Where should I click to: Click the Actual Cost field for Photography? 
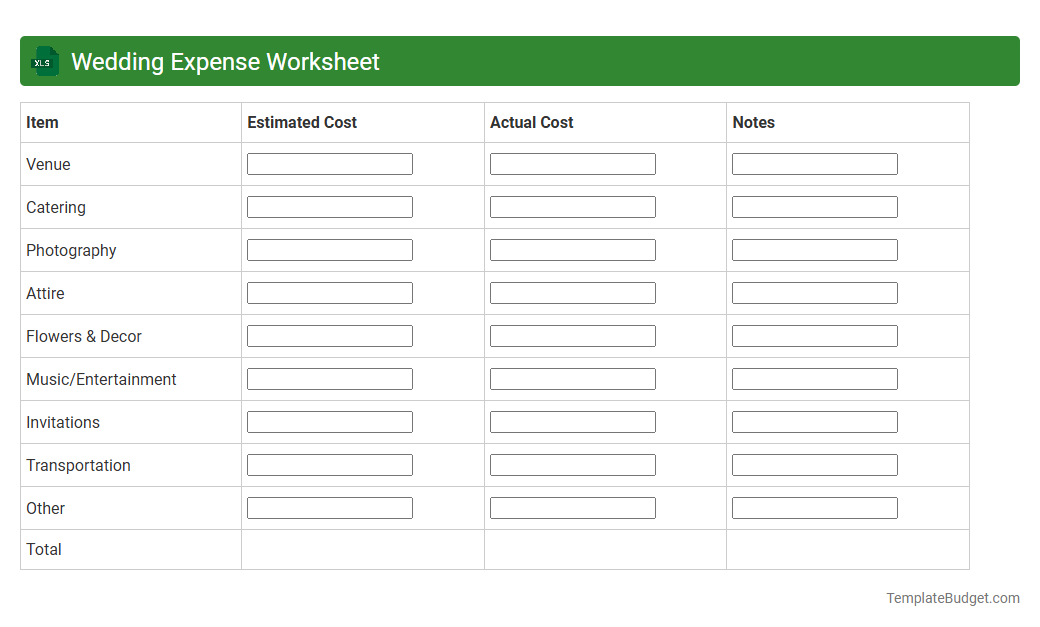572,249
